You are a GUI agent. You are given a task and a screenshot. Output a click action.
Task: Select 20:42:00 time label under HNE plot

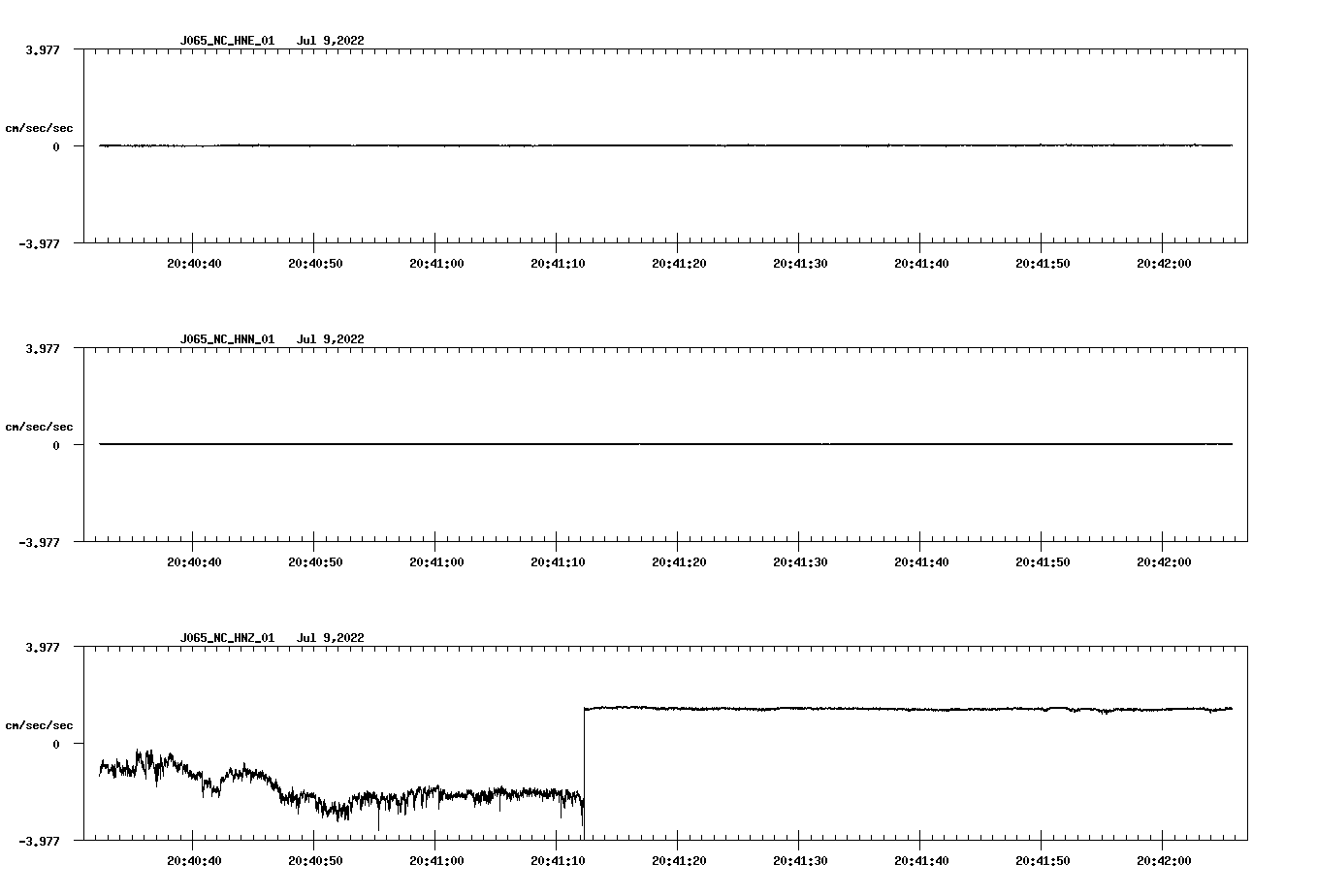(x=1164, y=263)
